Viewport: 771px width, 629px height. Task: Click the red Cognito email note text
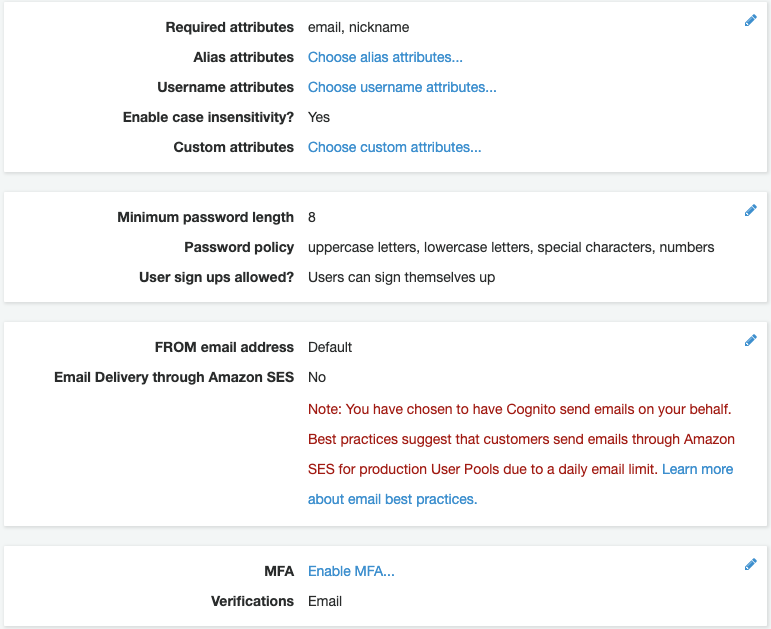pyautogui.click(x=521, y=439)
